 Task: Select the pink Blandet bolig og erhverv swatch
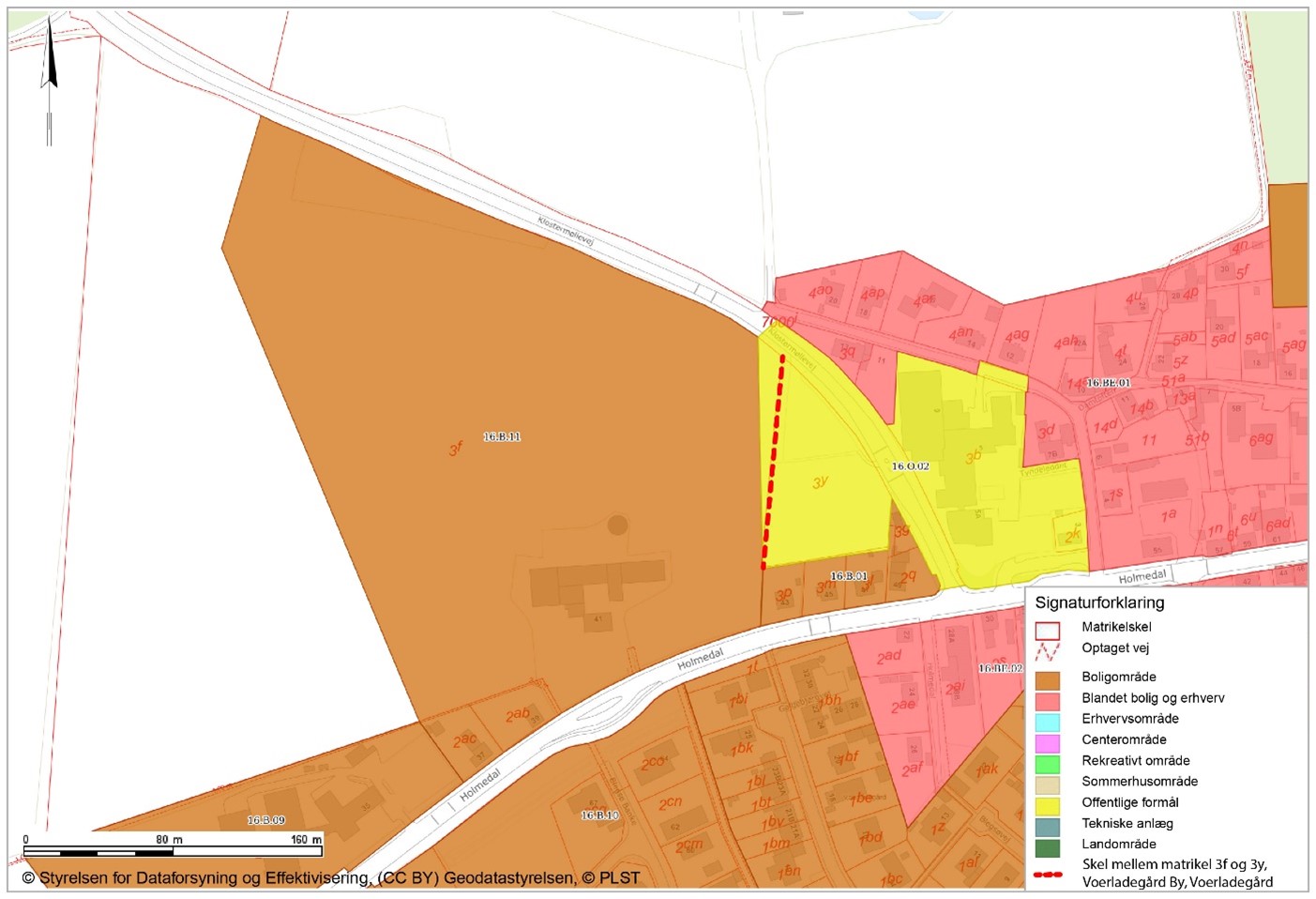1047,700
